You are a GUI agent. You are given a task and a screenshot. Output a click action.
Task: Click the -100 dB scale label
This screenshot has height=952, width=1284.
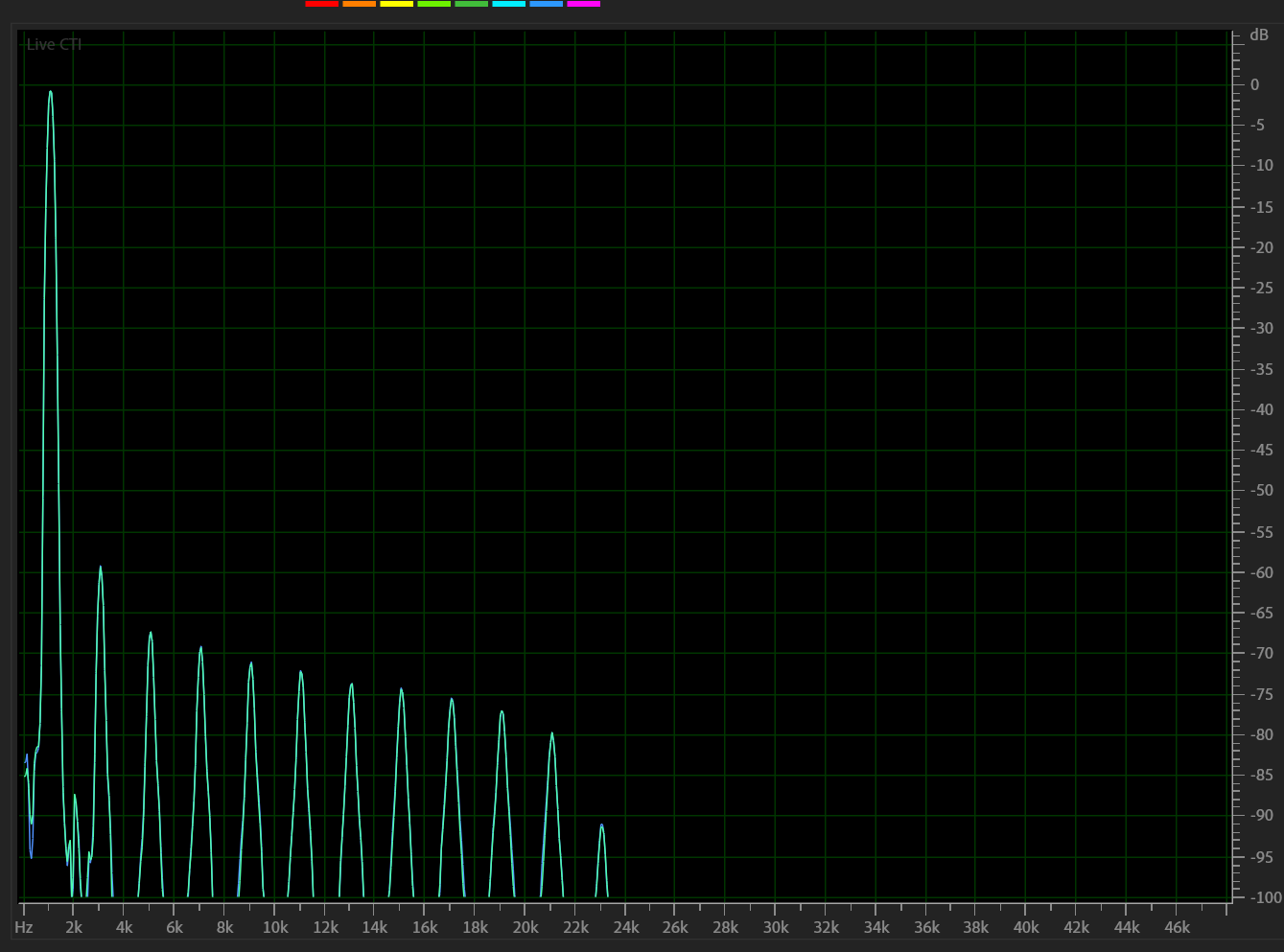pos(1266,897)
